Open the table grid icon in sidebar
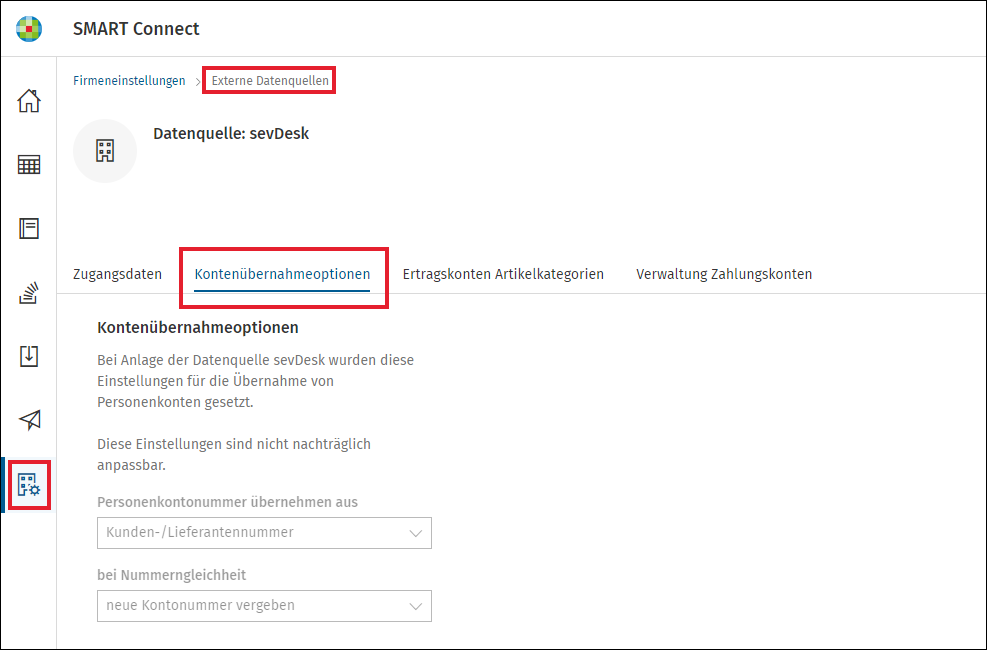Viewport: 987px width, 650px height. pyautogui.click(x=29, y=165)
